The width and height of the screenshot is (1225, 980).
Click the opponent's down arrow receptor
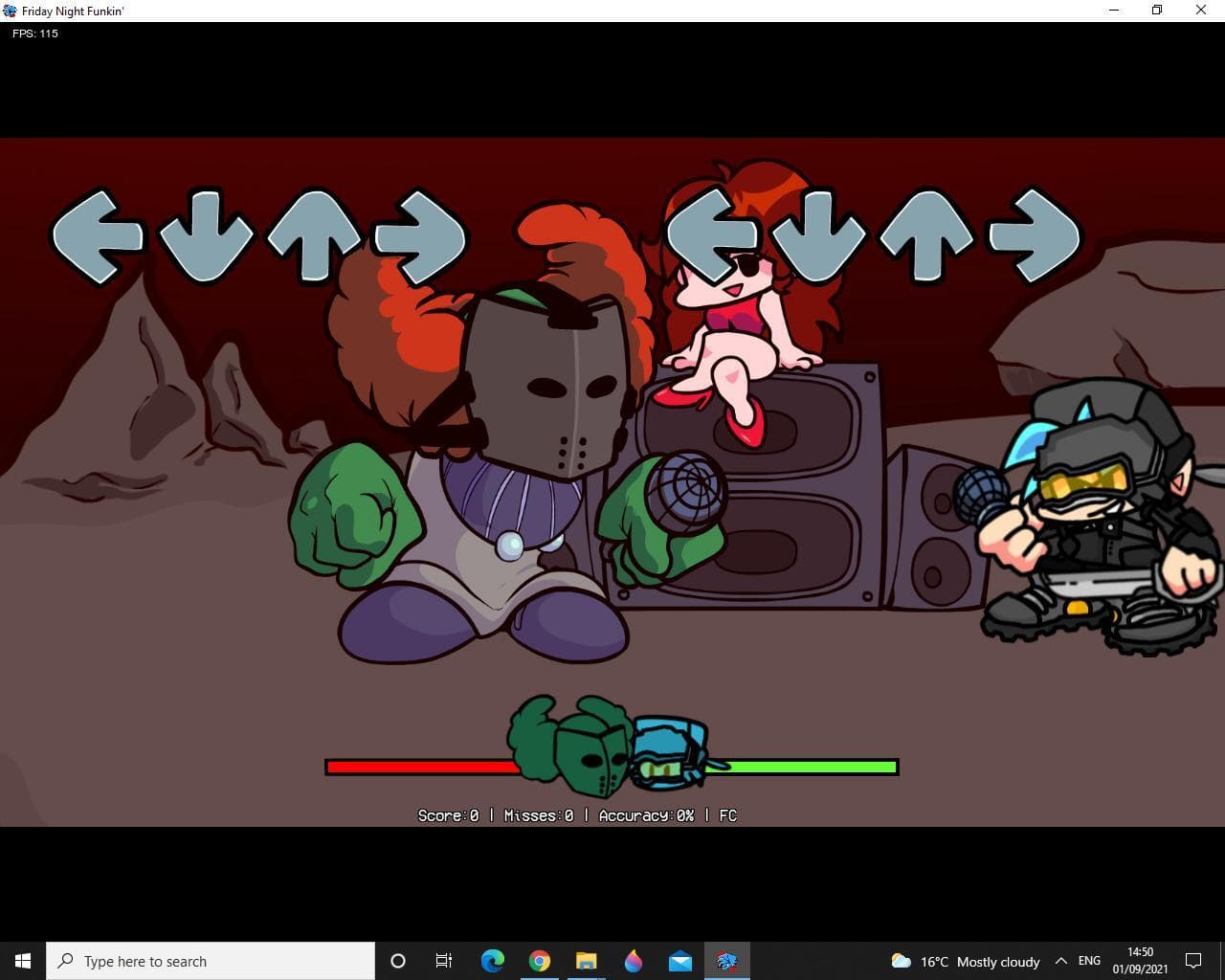(x=206, y=236)
